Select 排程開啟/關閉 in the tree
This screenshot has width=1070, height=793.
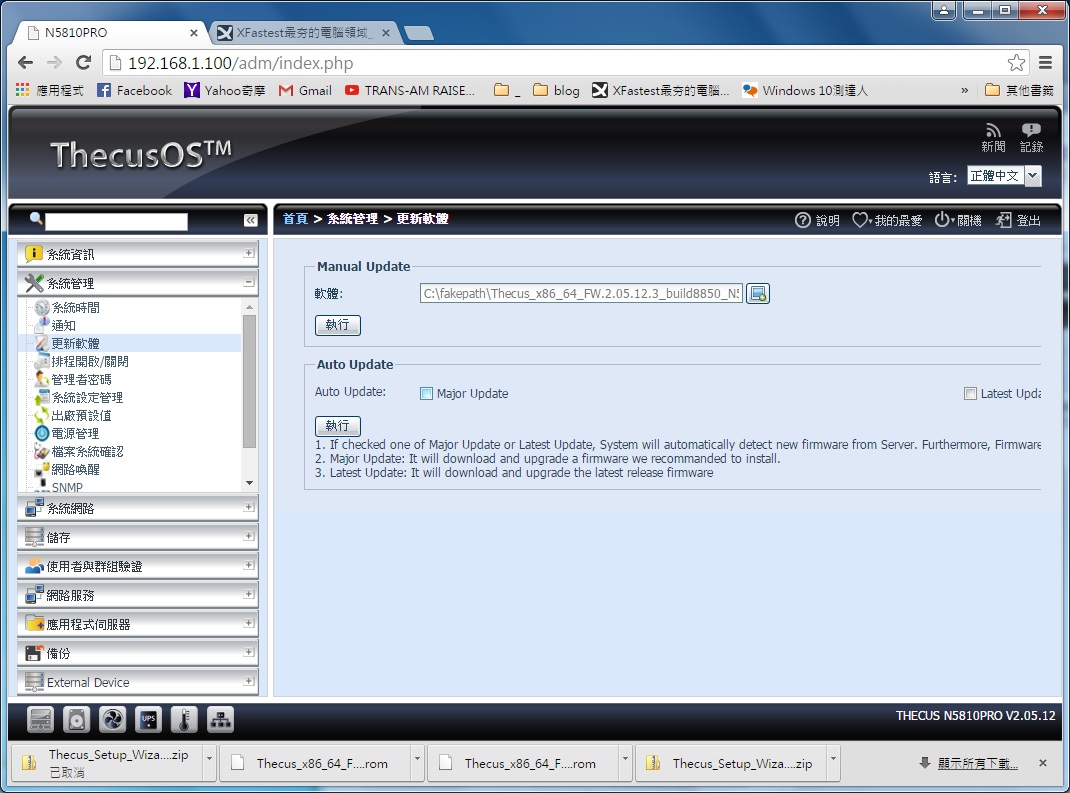pos(89,361)
